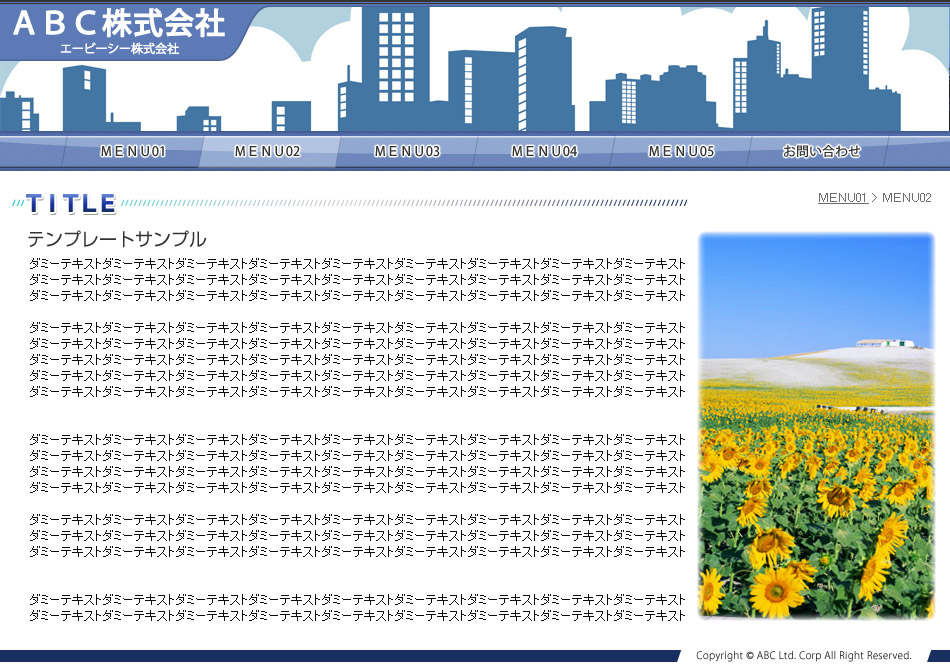Open the お問い合わせ contact page
The image size is (950, 670).
[x=820, y=151]
